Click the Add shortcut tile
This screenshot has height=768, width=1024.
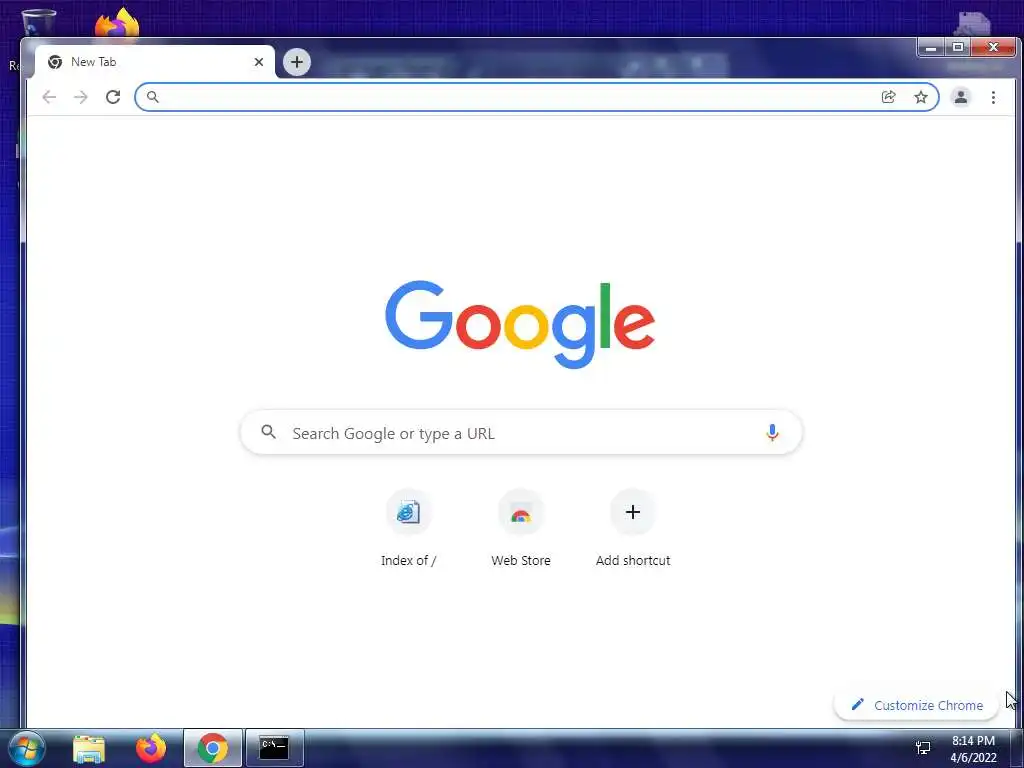coord(633,529)
